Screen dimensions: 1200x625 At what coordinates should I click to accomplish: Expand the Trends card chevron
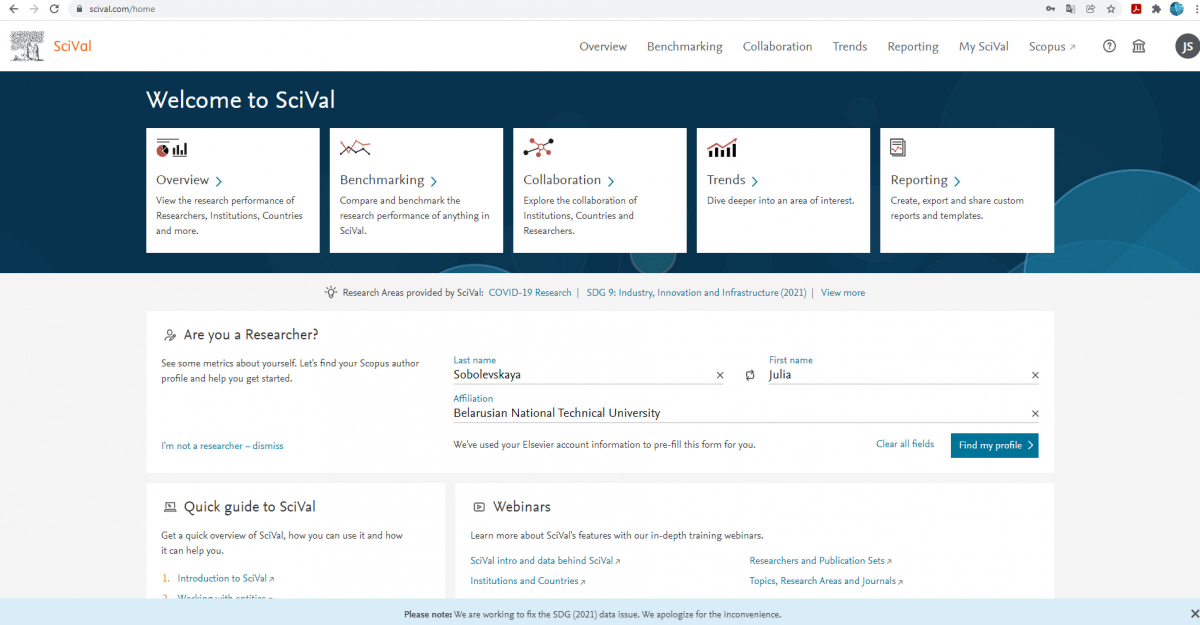(x=754, y=181)
